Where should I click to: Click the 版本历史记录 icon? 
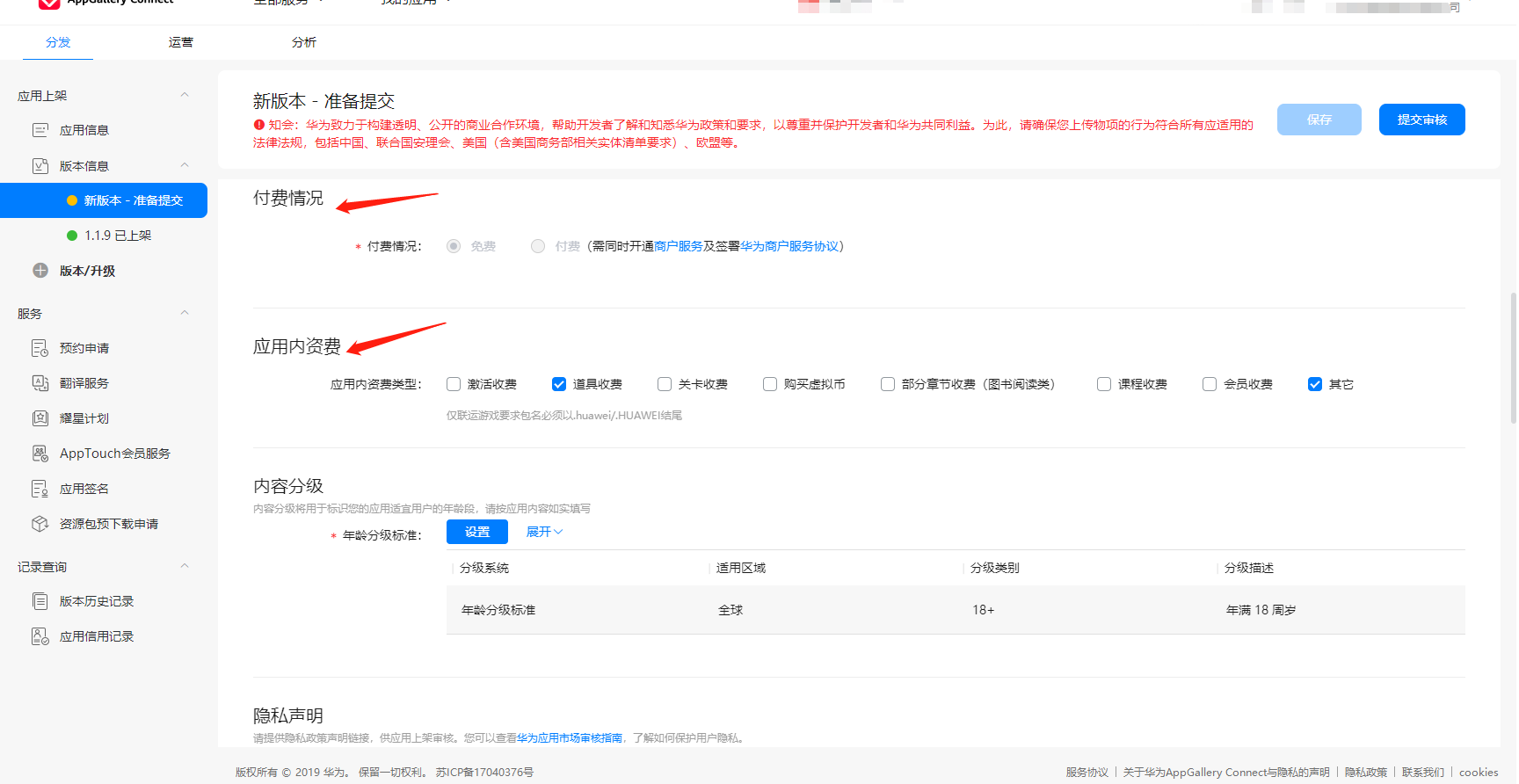click(x=40, y=601)
